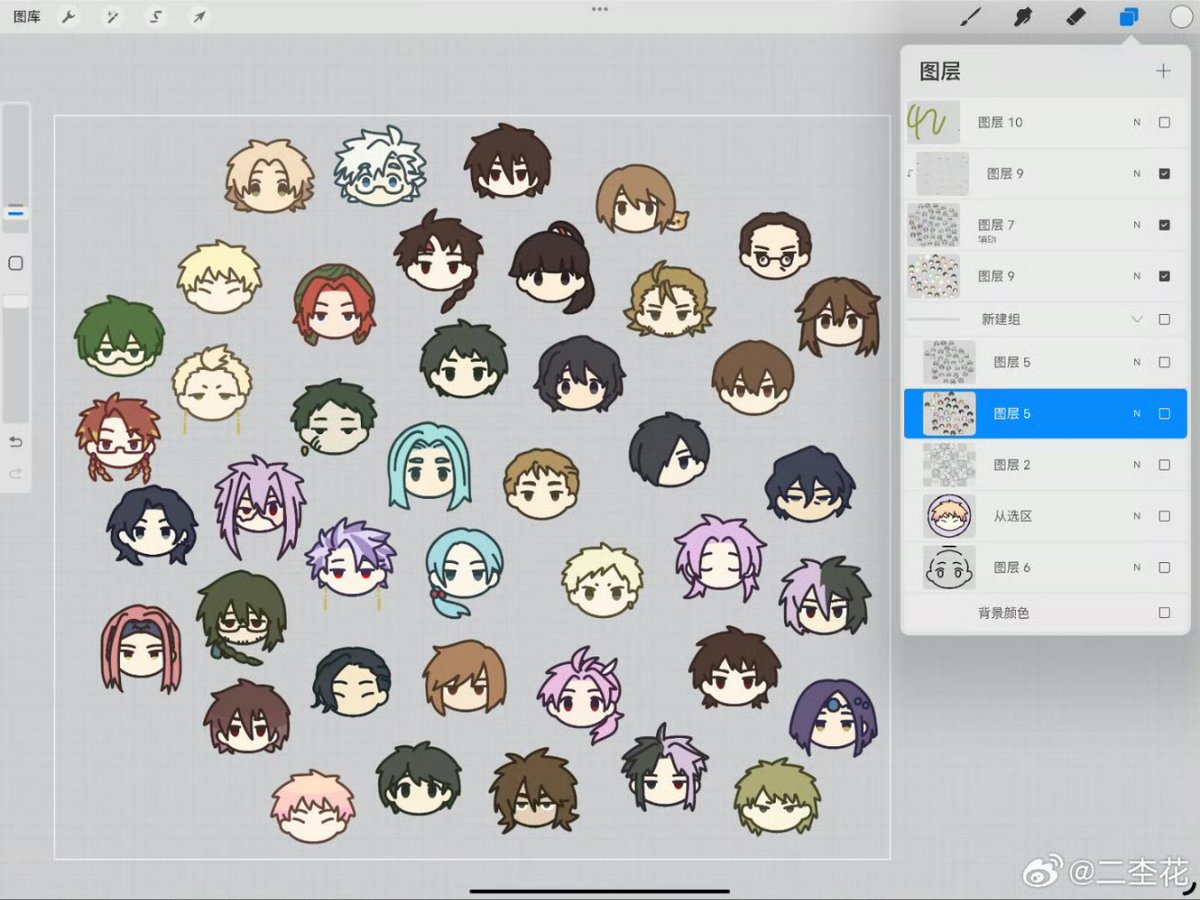Toggle visibility checkbox of 新建组 group
The width and height of the screenshot is (1200, 900).
[1164, 319]
